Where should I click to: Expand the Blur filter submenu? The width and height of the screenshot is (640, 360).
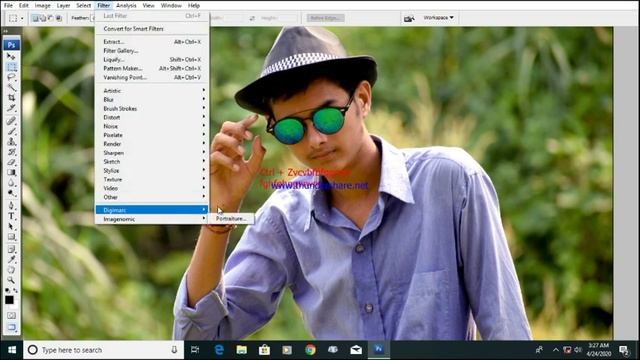[x=152, y=100]
